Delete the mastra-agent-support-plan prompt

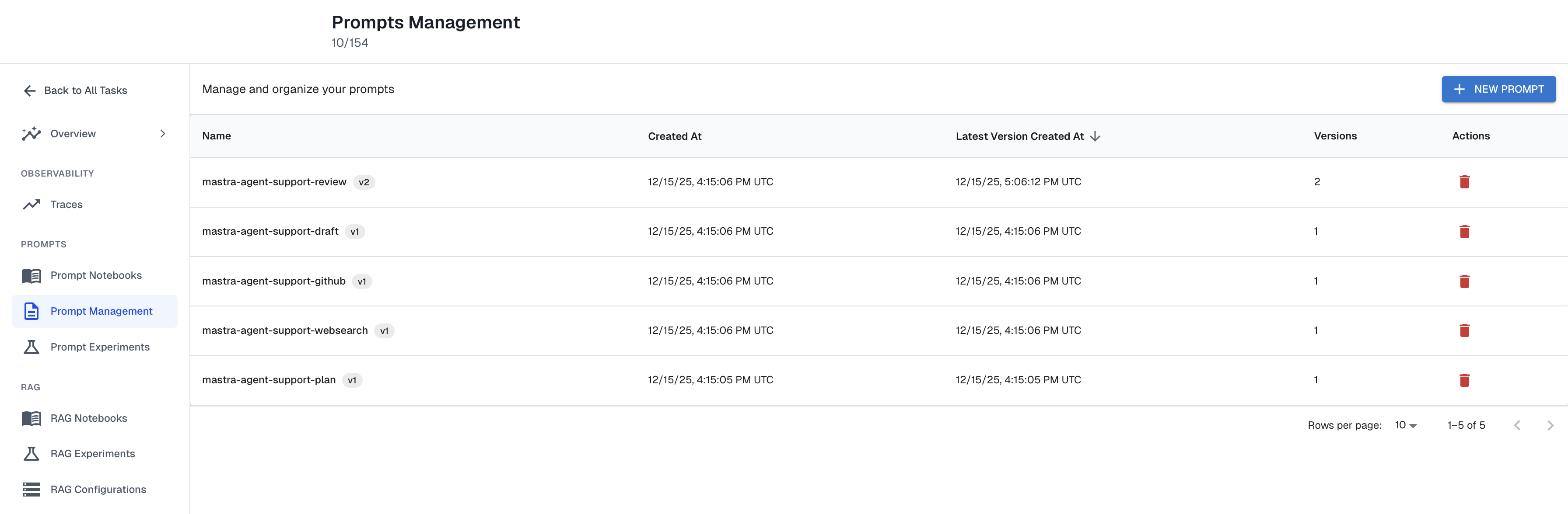coord(1464,380)
